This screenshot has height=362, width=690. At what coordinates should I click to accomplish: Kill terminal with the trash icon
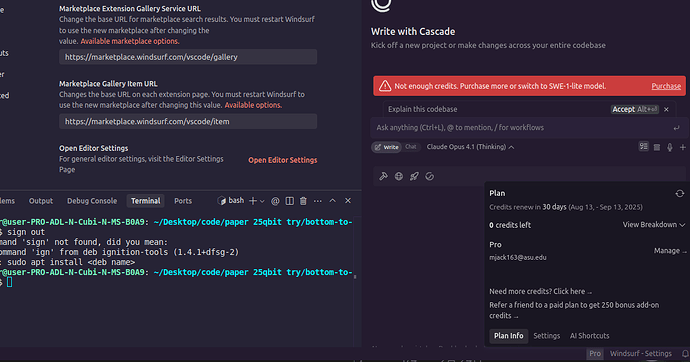pos(303,201)
